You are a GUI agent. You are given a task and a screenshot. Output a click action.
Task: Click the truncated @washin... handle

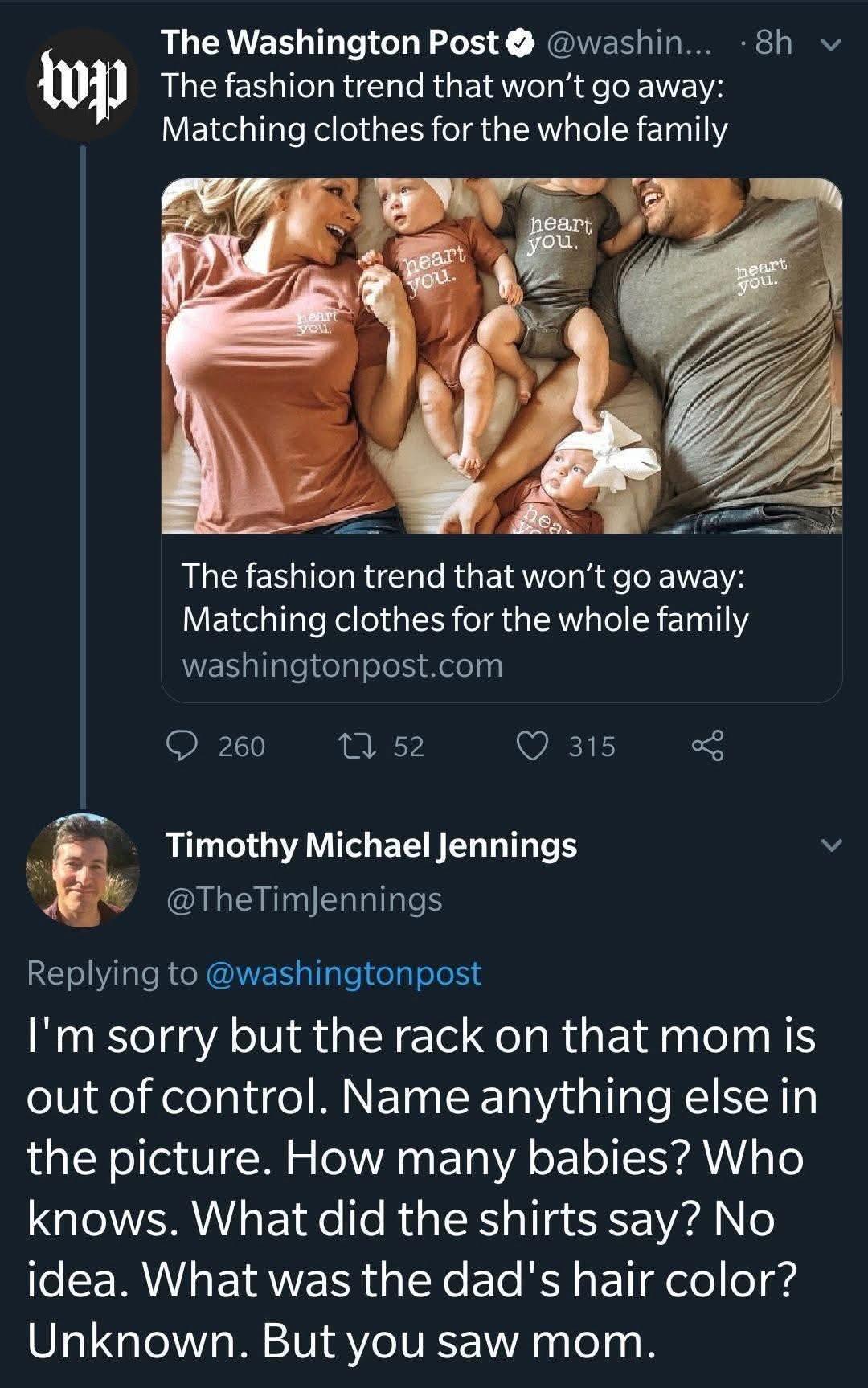(x=628, y=43)
